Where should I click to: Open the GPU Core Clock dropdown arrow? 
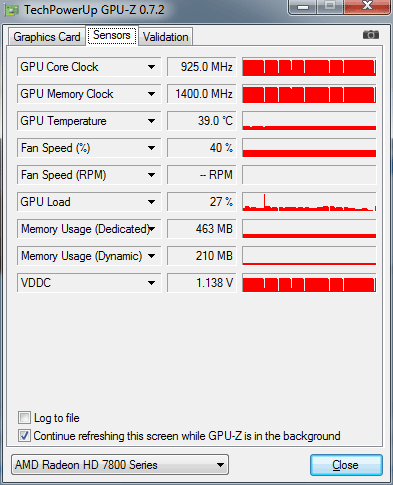point(152,67)
